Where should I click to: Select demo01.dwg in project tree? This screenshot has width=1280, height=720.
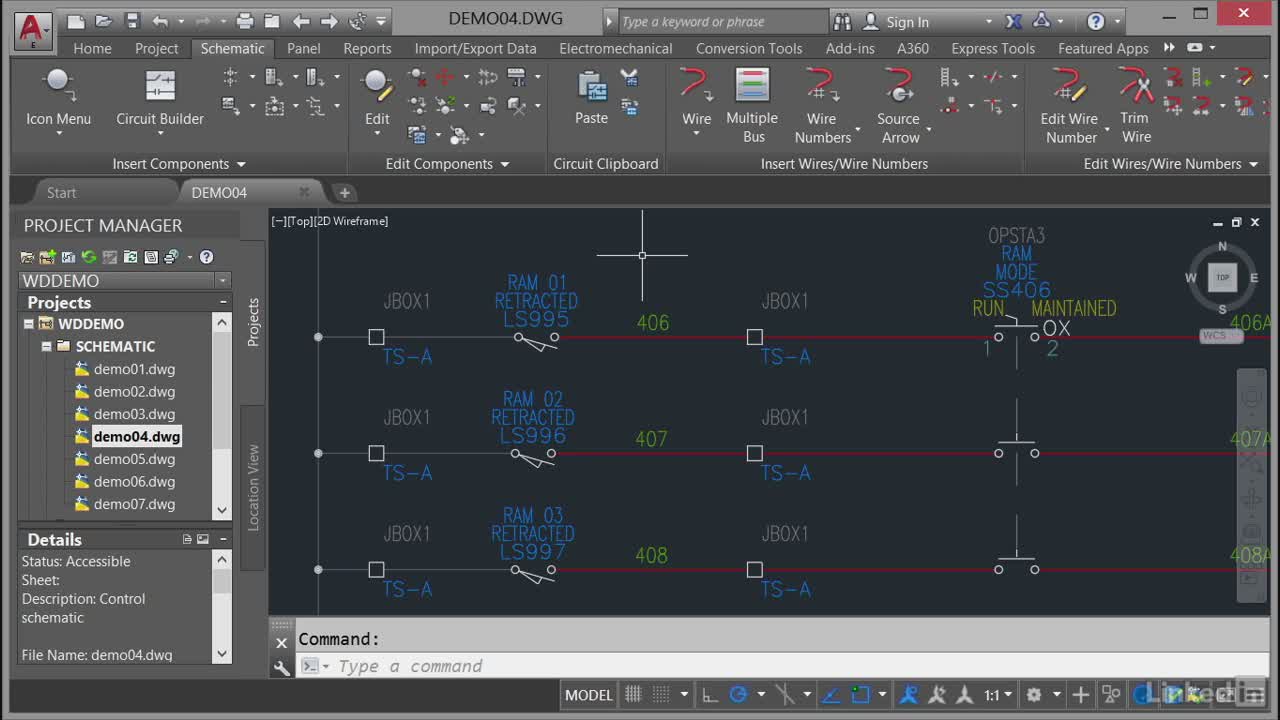(134, 369)
